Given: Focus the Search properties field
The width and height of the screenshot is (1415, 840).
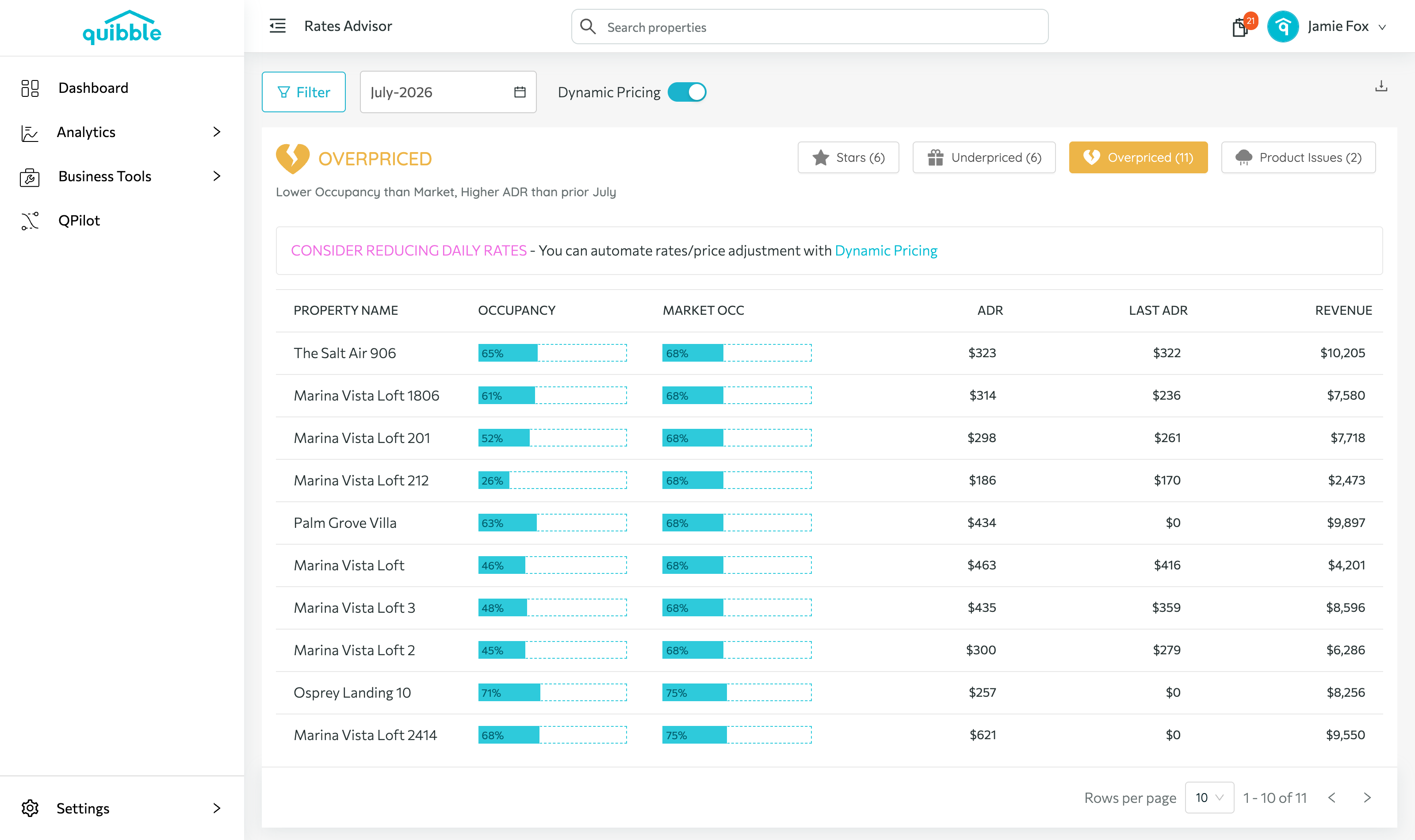Looking at the screenshot, I should tap(809, 27).
